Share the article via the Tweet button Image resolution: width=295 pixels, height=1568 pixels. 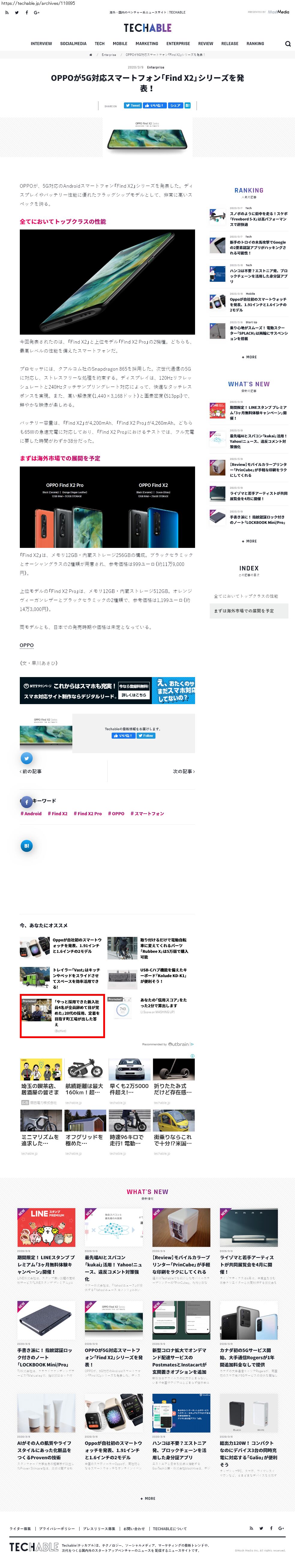(133, 105)
